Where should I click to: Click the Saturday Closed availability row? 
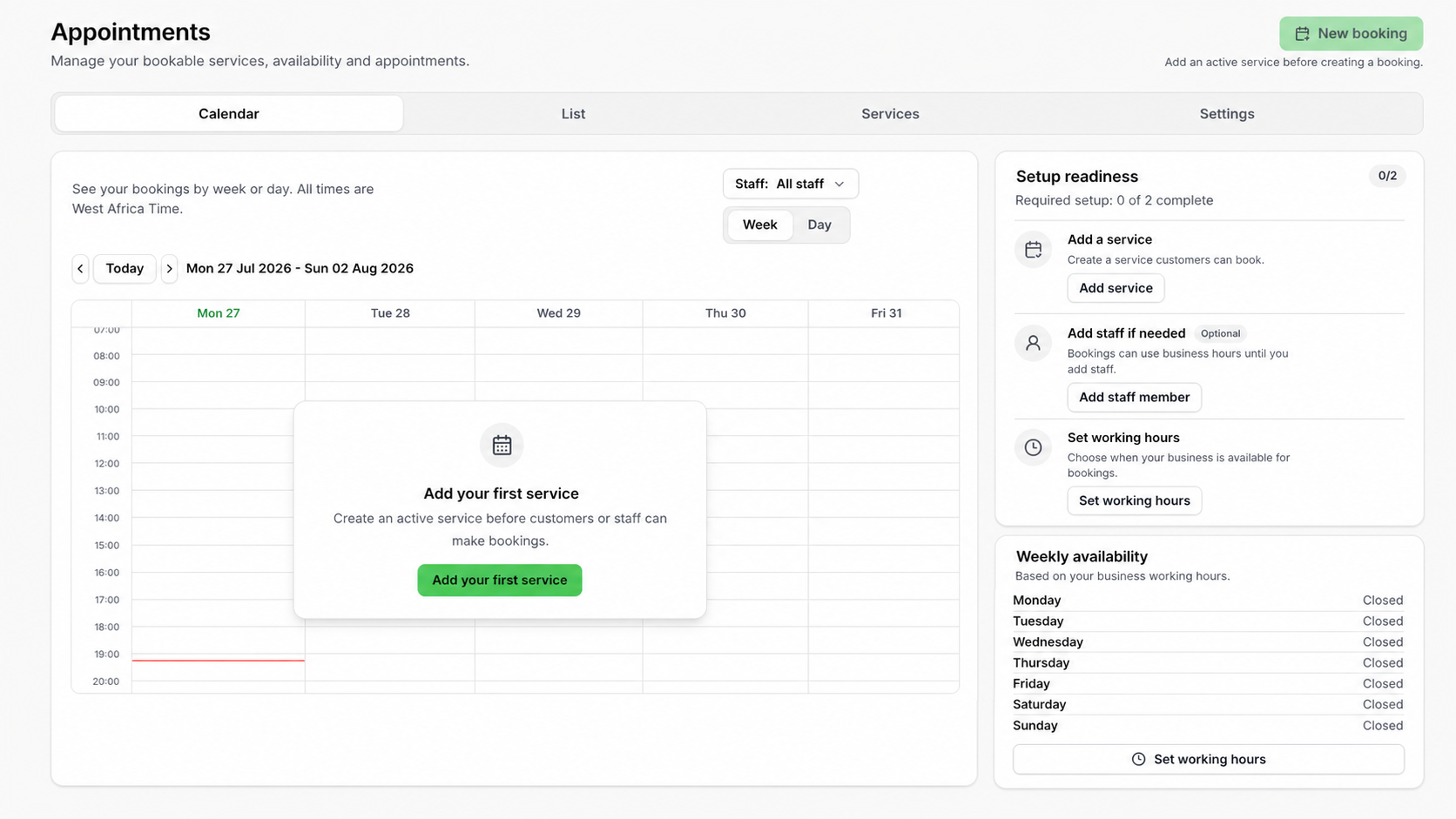[1208, 705]
